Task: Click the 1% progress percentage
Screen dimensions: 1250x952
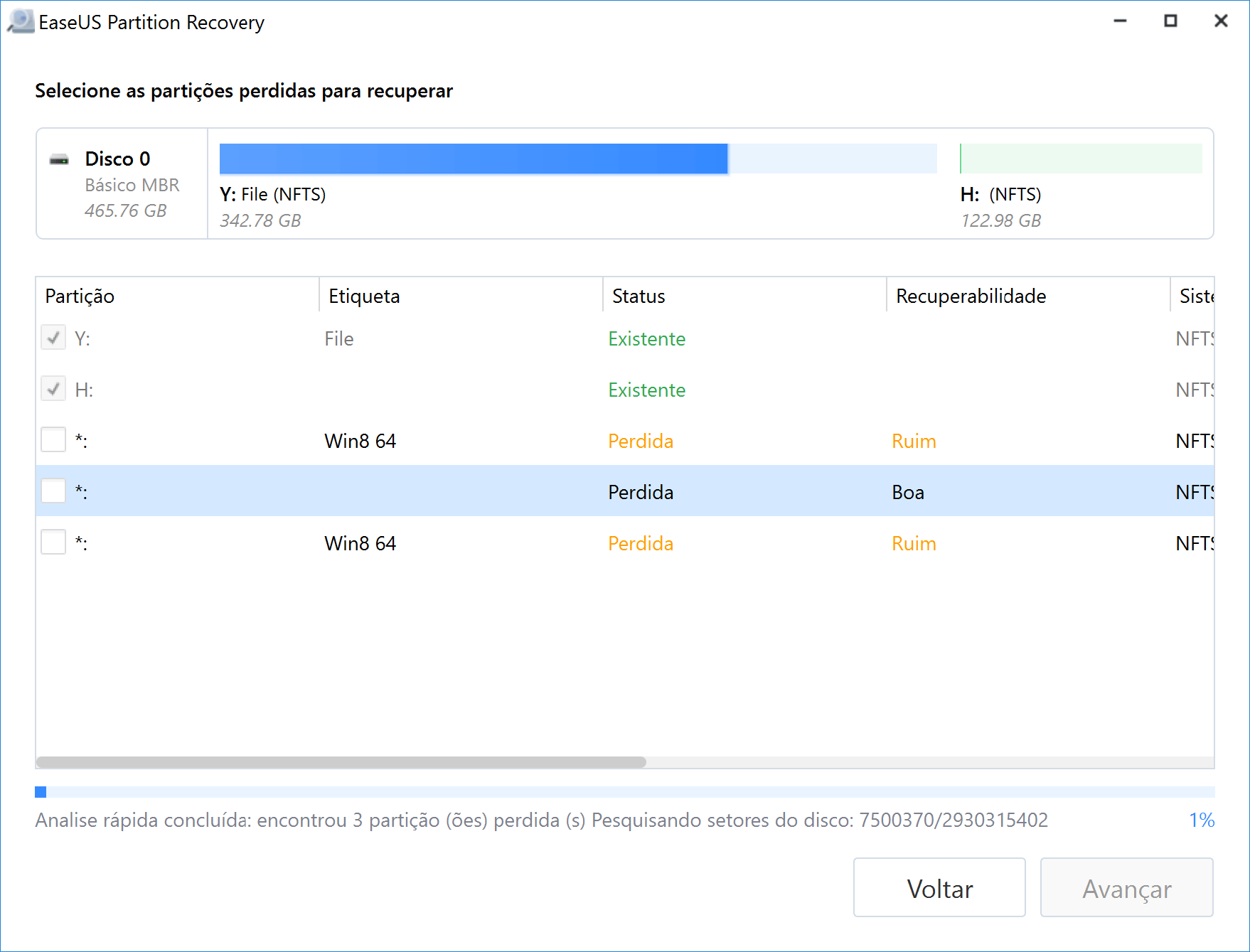Action: [x=1202, y=820]
